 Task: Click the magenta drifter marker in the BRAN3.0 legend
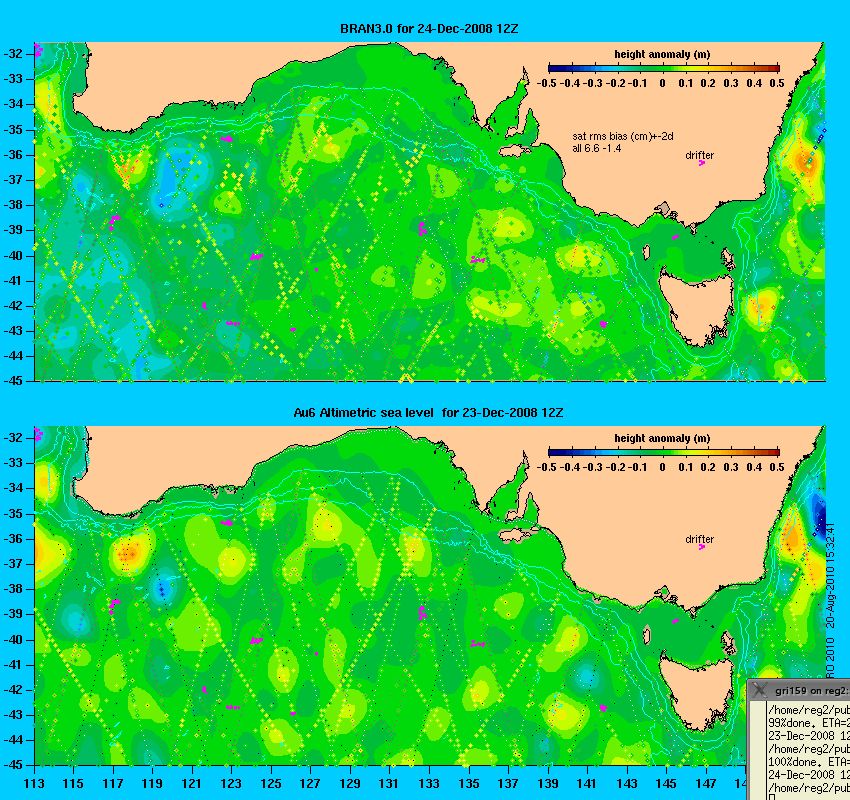[701, 163]
